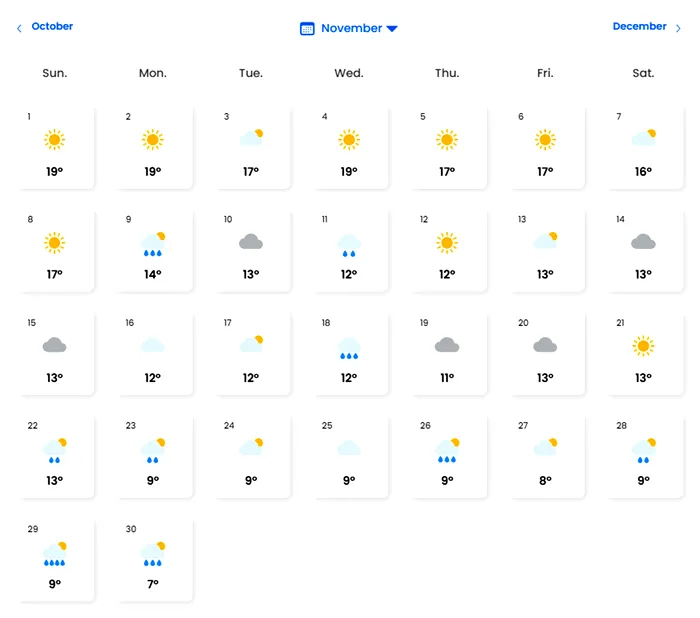The image size is (700, 618).
Task: Click the right chevron after December
Action: click(x=678, y=29)
